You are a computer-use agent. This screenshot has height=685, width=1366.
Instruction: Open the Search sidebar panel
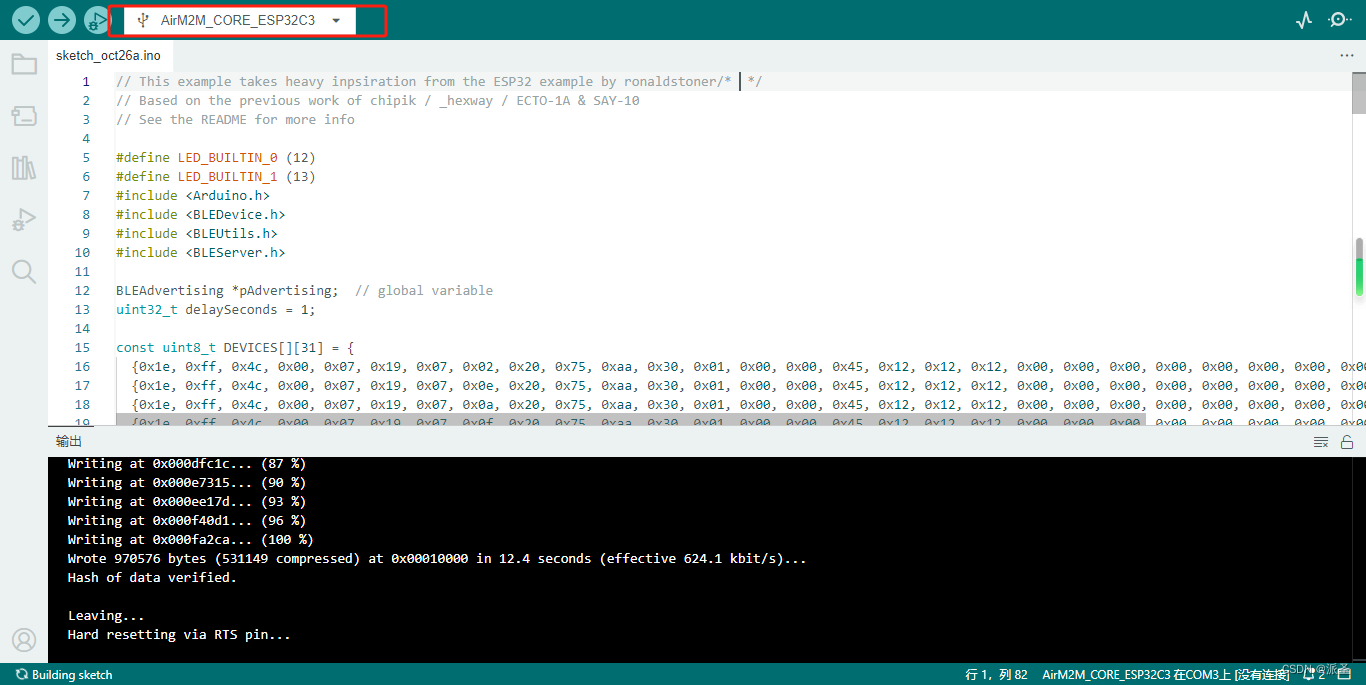tap(24, 271)
